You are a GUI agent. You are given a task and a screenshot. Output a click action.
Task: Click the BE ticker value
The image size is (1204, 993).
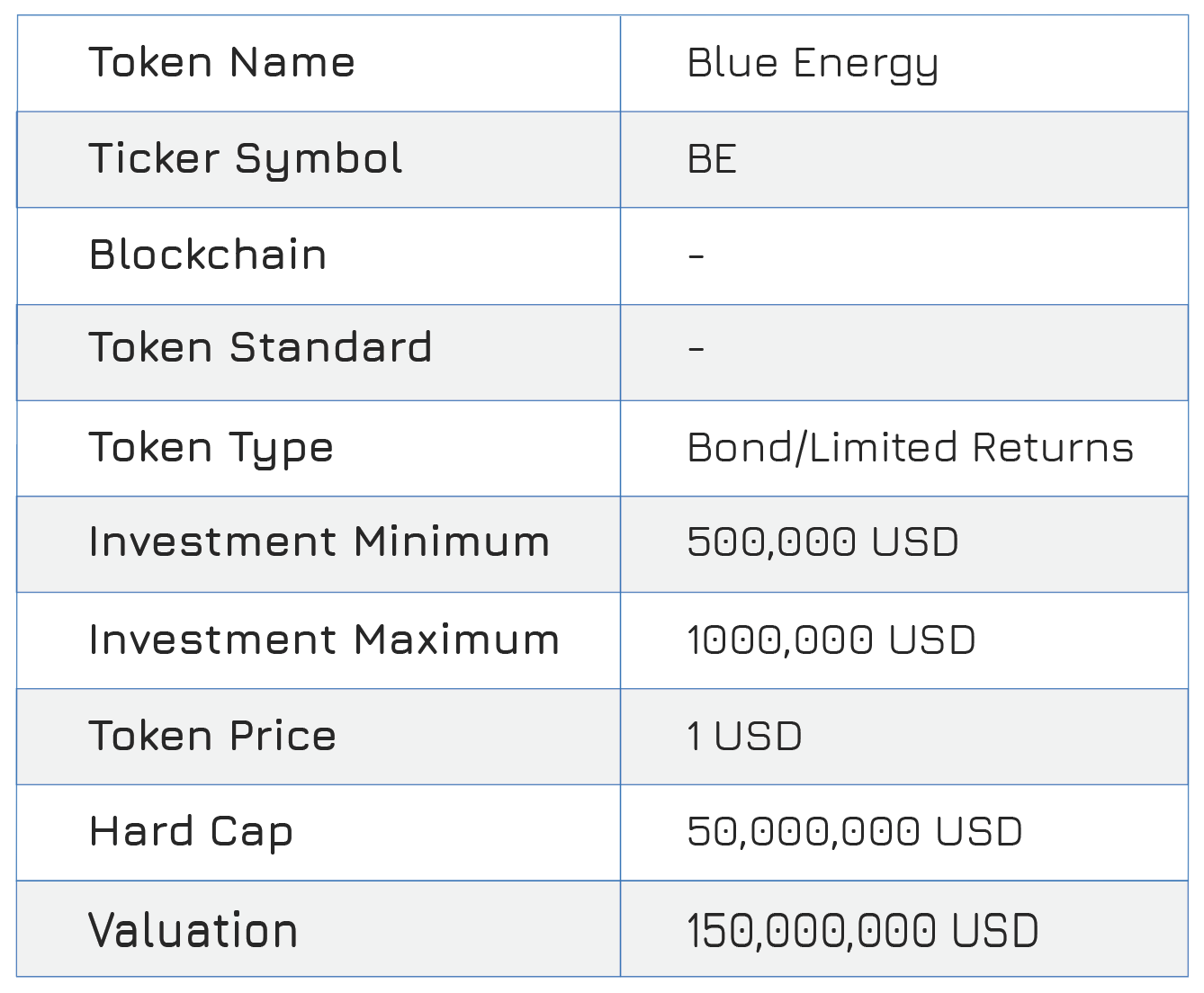coord(712,159)
